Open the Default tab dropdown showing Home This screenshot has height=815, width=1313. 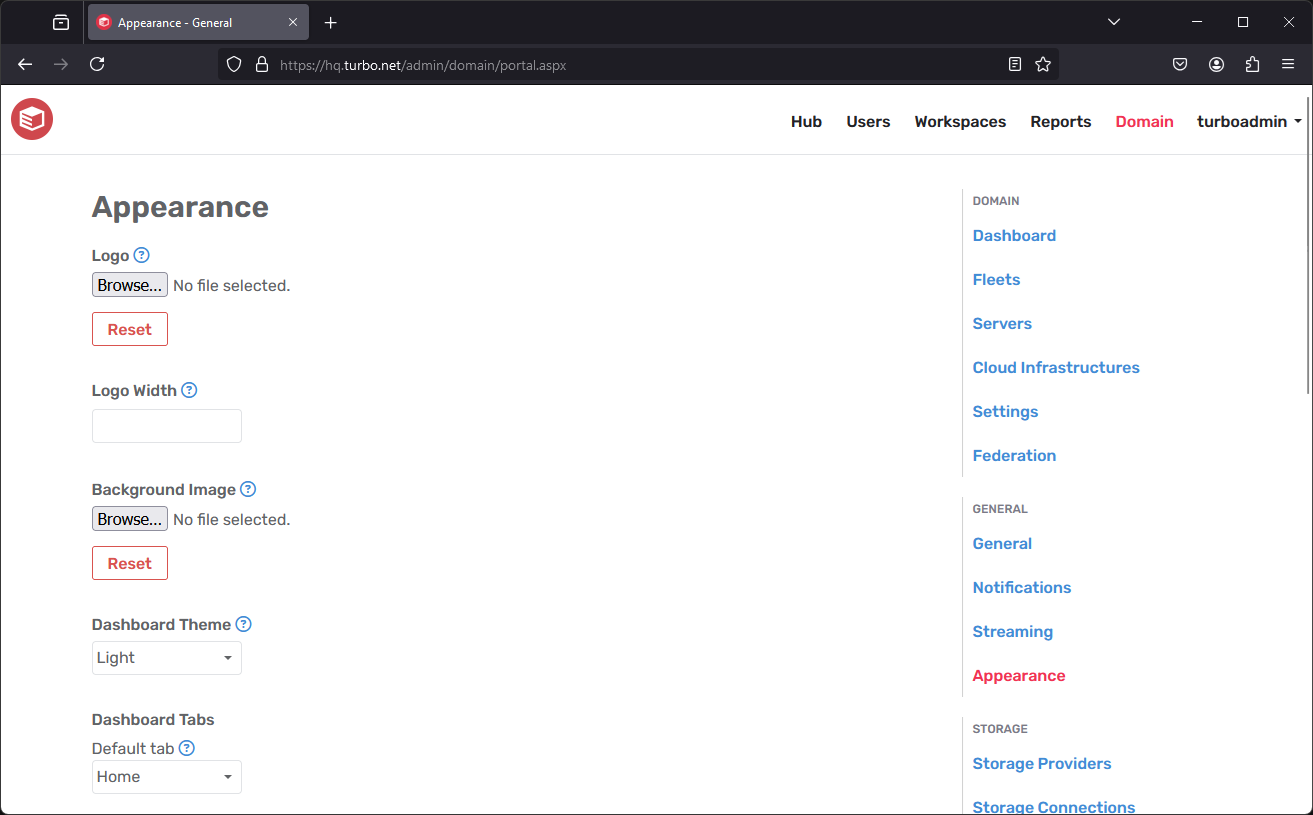pyautogui.click(x=166, y=777)
